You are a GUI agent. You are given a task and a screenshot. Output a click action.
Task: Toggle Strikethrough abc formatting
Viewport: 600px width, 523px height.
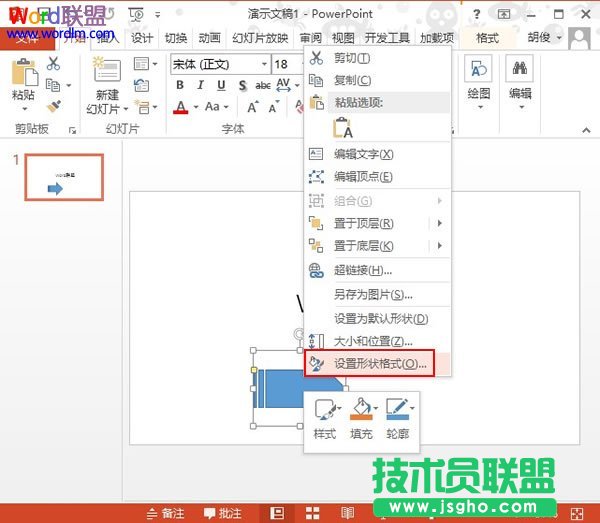(x=263, y=85)
